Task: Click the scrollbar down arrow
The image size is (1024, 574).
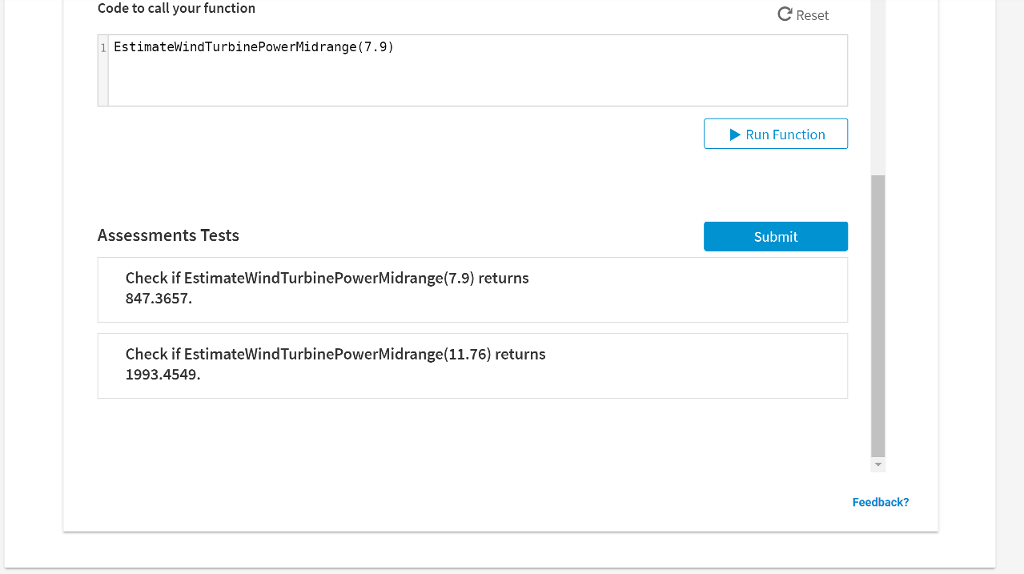Action: tap(878, 465)
